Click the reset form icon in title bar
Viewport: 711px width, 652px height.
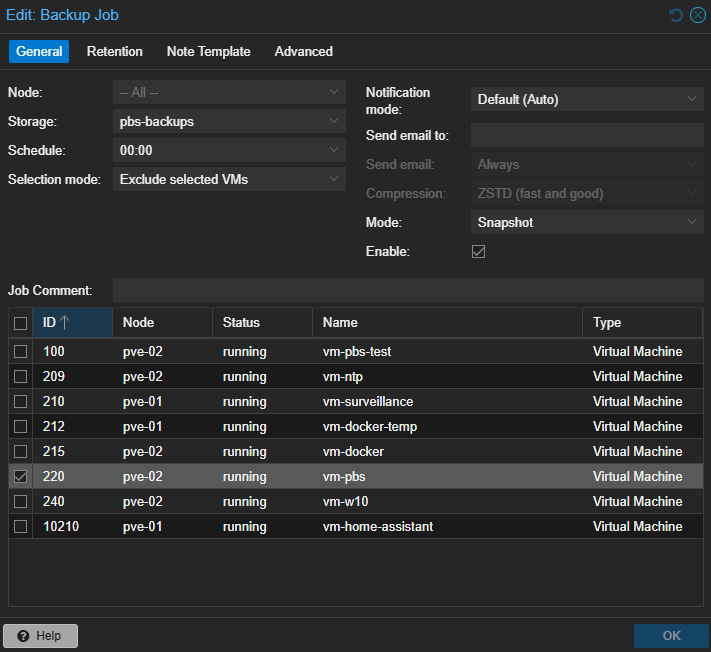676,15
